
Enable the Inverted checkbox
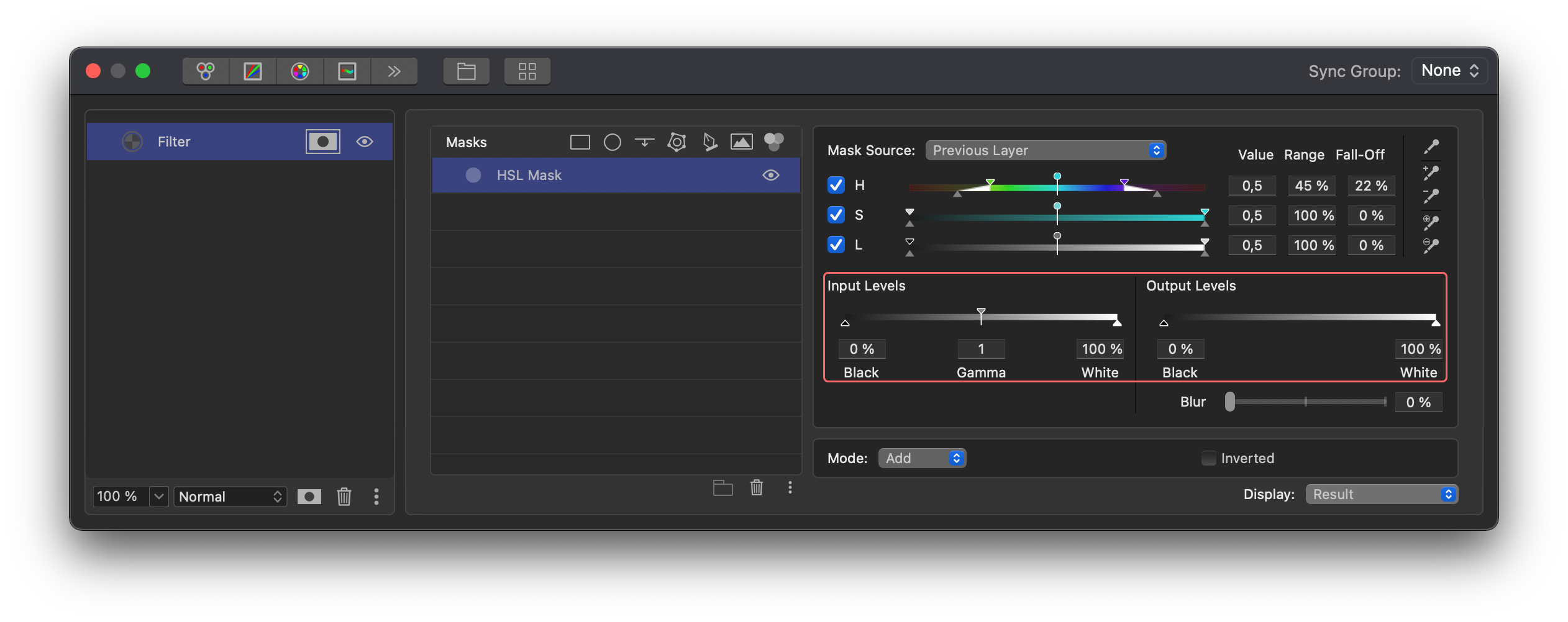(x=1208, y=458)
